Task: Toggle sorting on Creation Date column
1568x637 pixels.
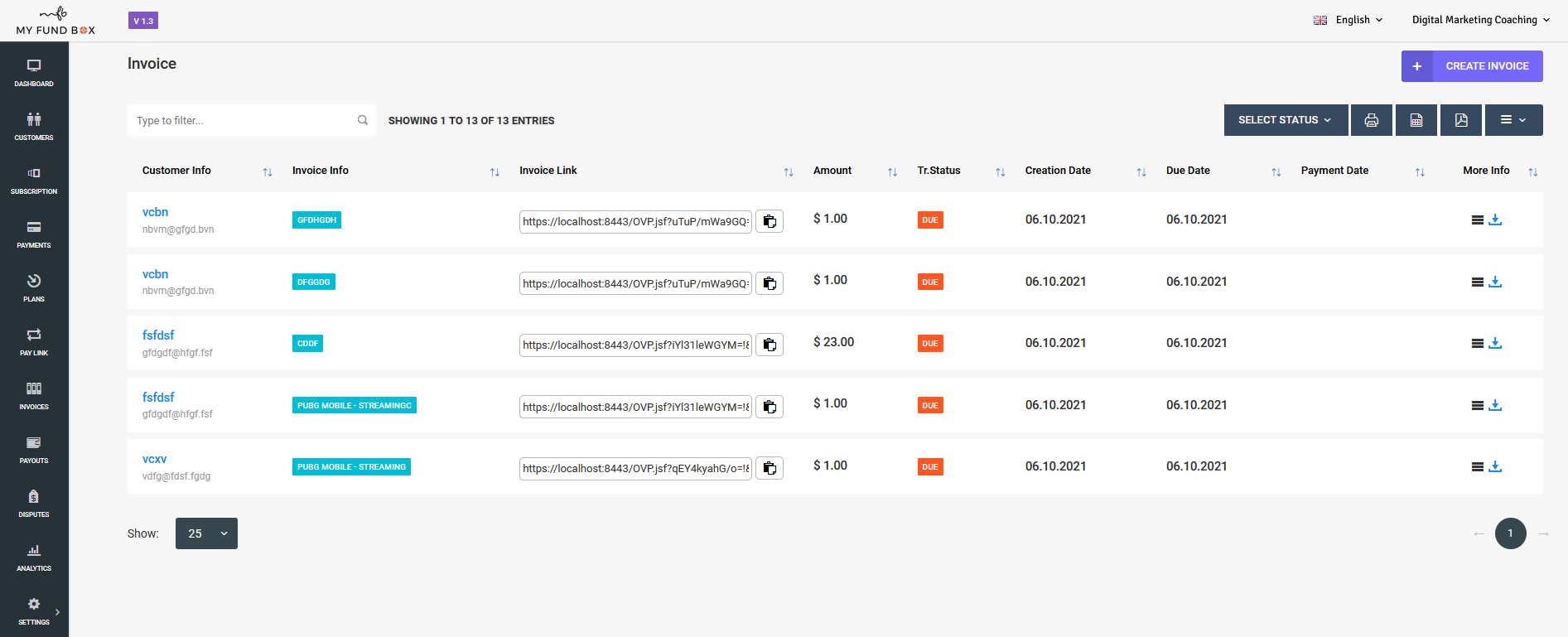Action: 1141,171
